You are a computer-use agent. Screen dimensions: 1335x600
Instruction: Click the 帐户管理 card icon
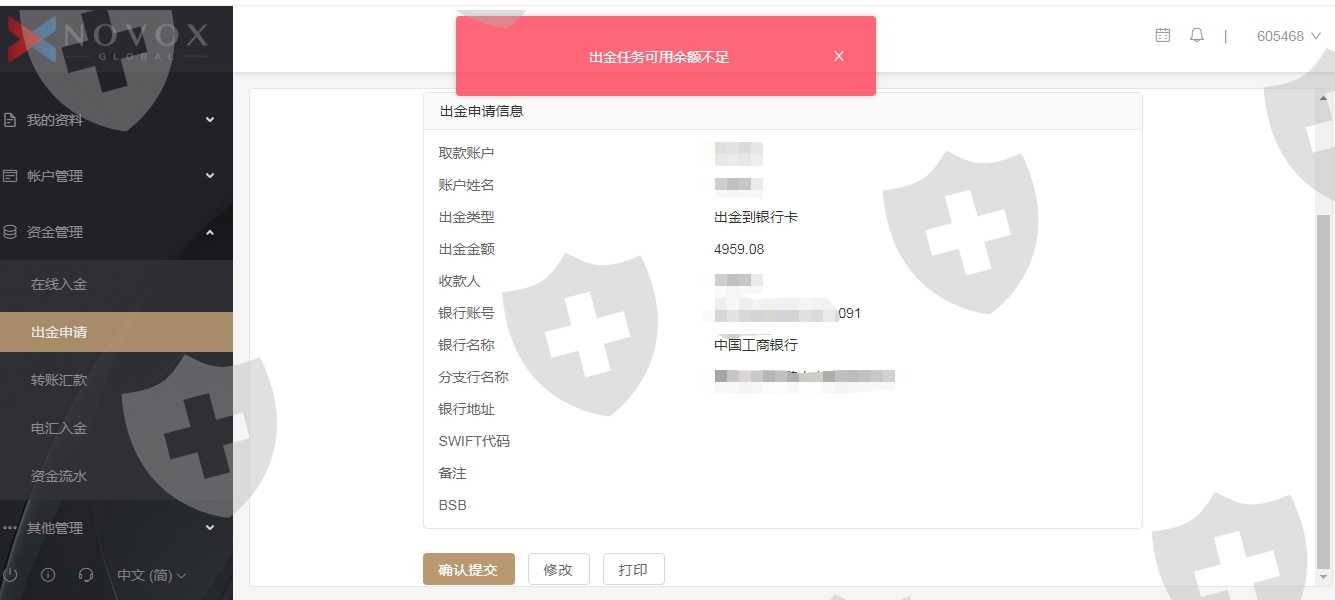(x=10, y=176)
